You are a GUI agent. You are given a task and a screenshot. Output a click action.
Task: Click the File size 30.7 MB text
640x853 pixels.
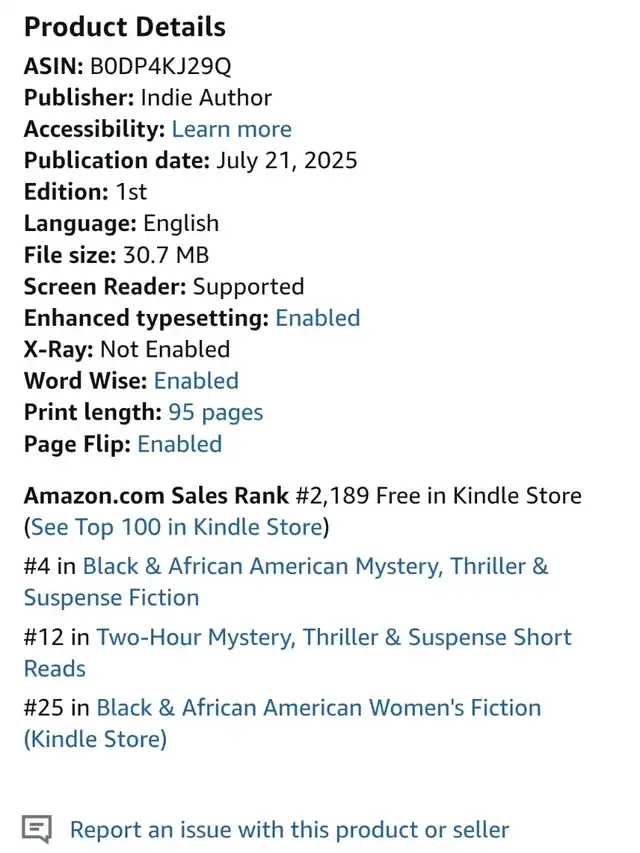point(116,255)
